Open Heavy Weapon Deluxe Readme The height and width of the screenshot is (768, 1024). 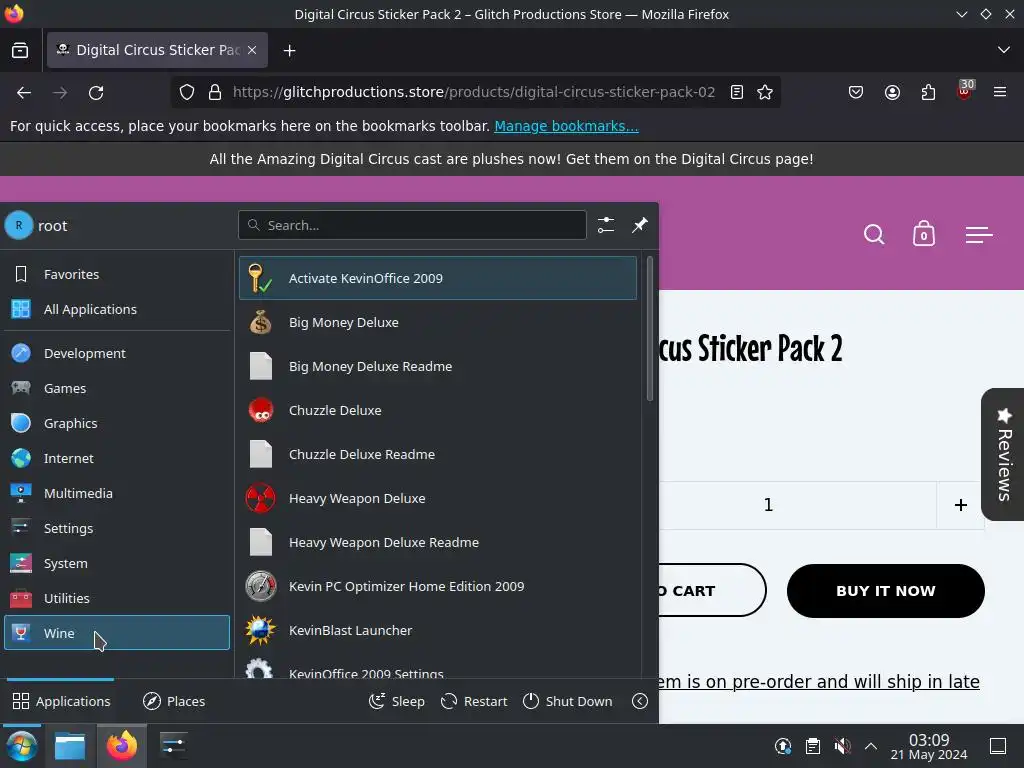pyautogui.click(x=438, y=543)
